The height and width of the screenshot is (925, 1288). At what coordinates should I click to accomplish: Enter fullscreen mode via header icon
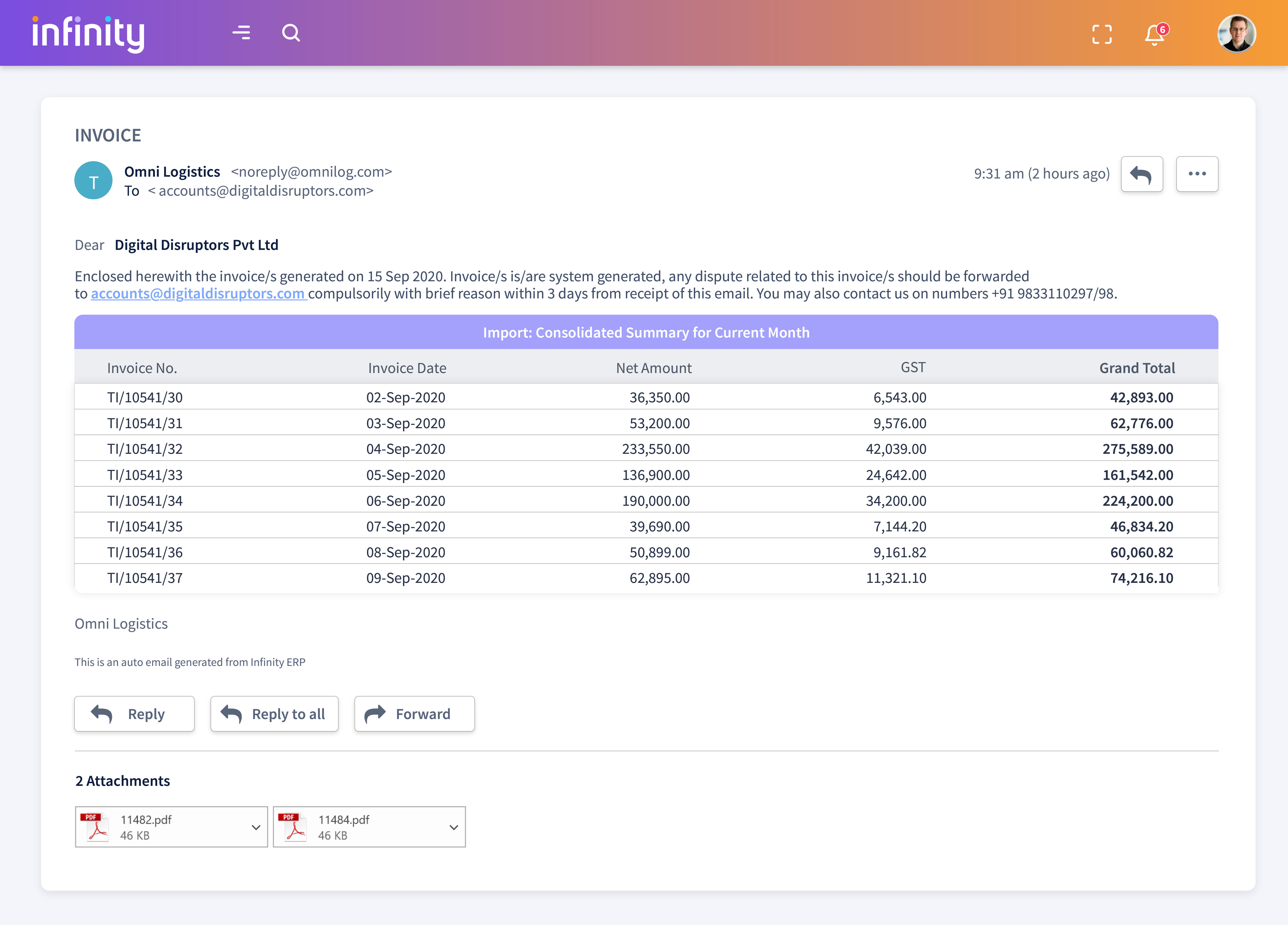tap(1102, 34)
